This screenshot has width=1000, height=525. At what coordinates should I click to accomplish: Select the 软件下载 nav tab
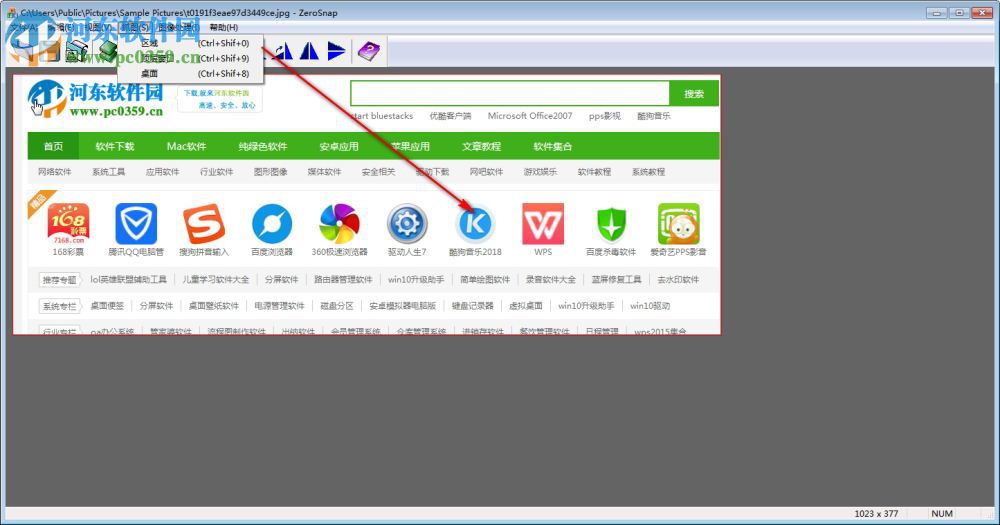click(x=115, y=146)
